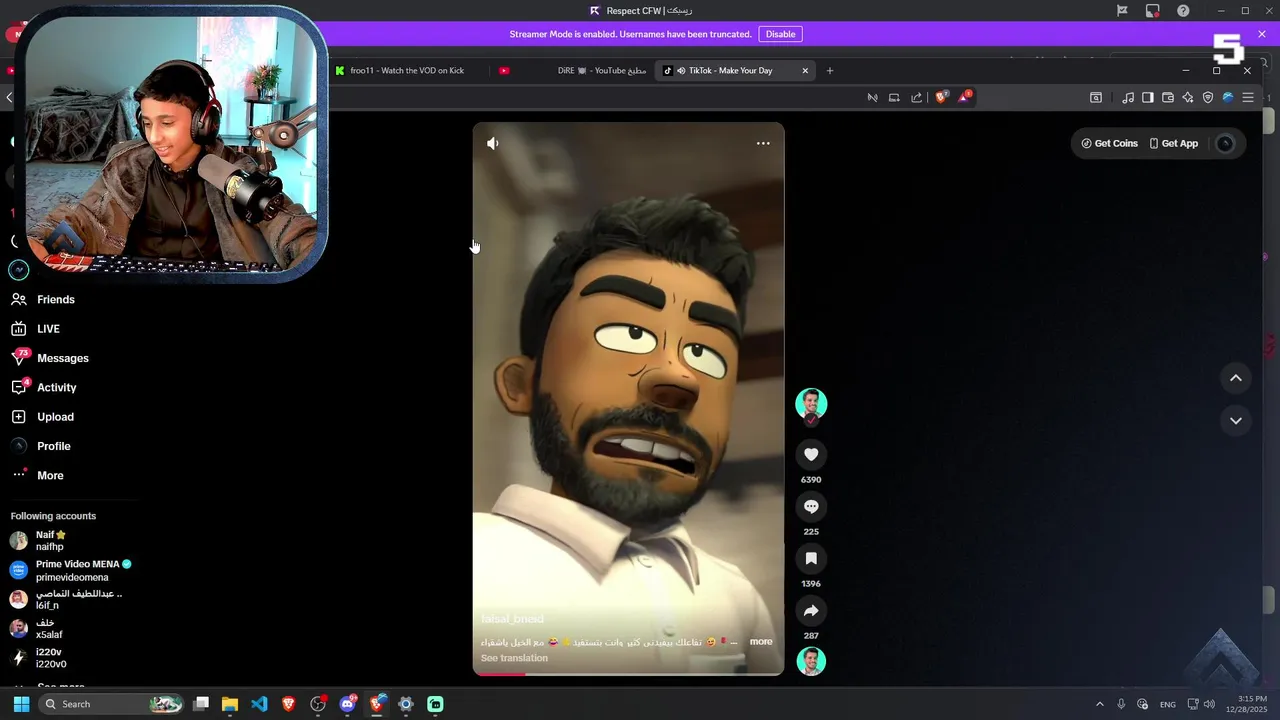Open followed account Prime Video MENA
1280x720 pixels.
pos(70,570)
